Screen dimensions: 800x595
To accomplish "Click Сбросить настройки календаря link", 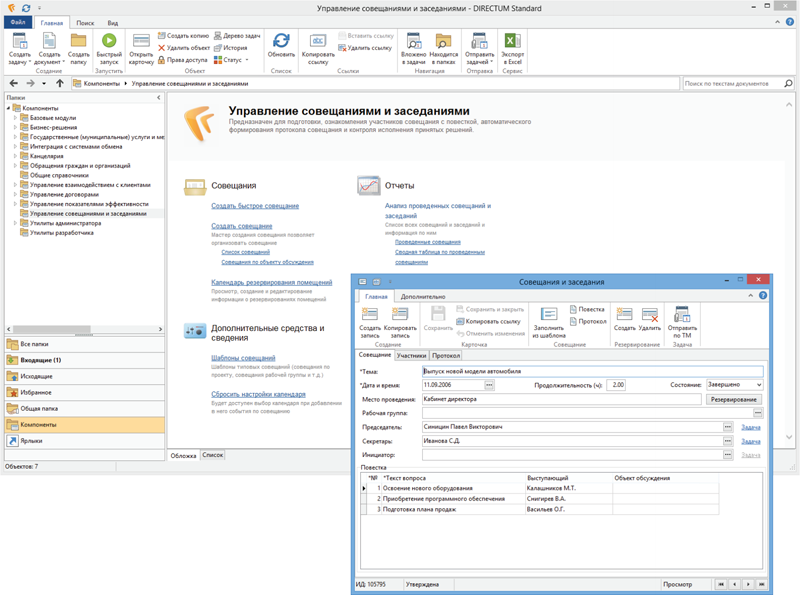I will [258, 394].
